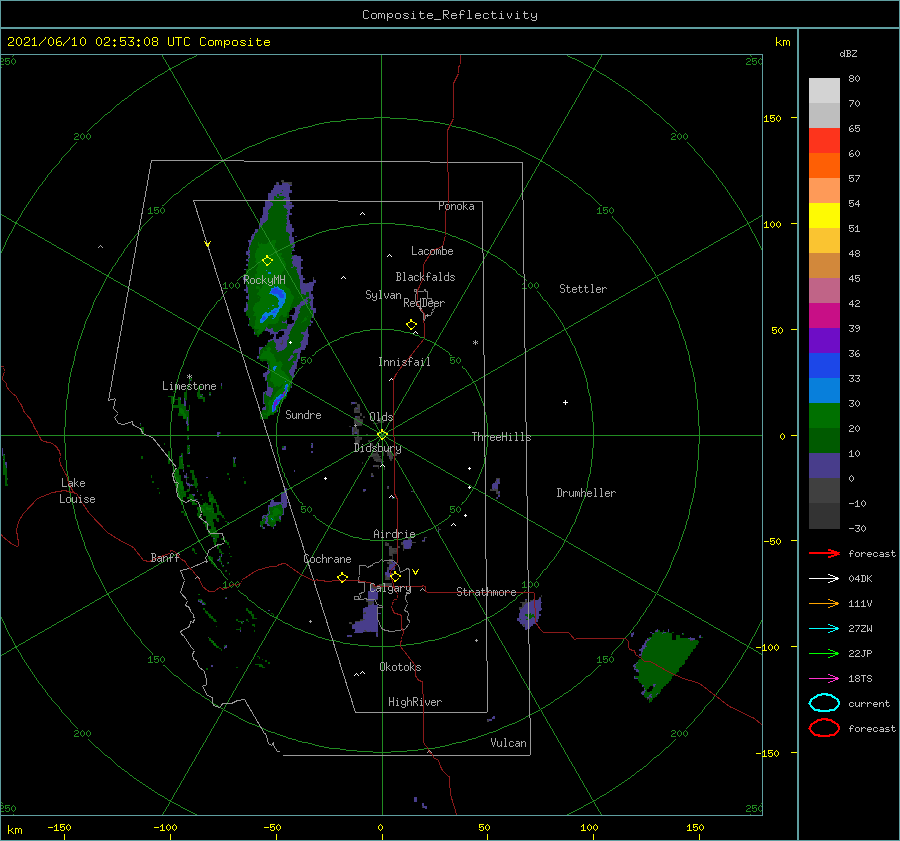Click the Banff town label
The image size is (900, 841).
(165, 557)
